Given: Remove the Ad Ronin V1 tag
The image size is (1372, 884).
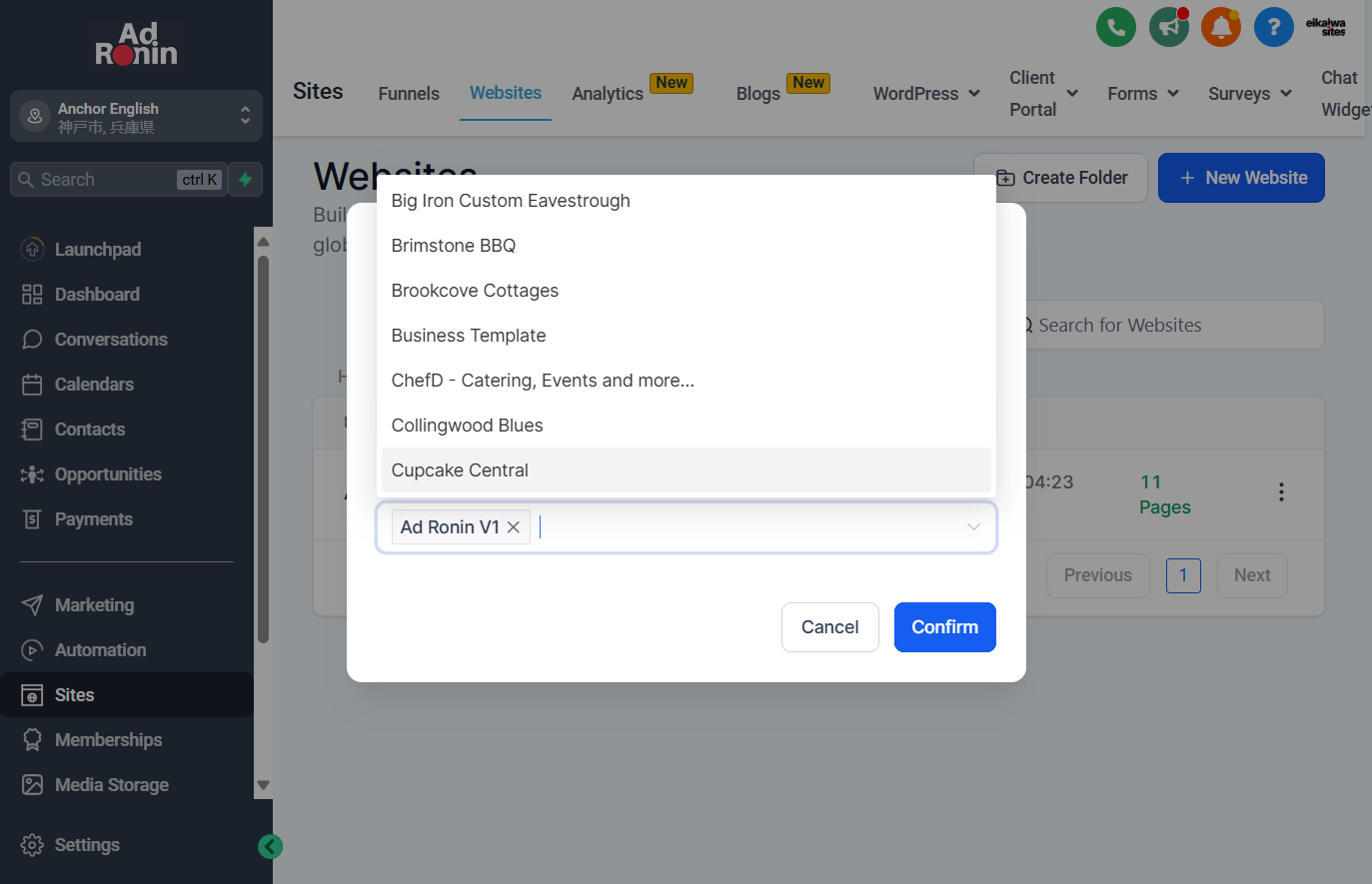Looking at the screenshot, I should point(514,527).
